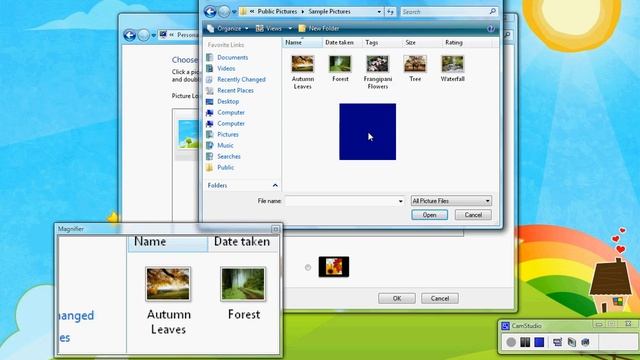Open the Organize dropdown menu
This screenshot has width=640, height=360.
pos(227,29)
